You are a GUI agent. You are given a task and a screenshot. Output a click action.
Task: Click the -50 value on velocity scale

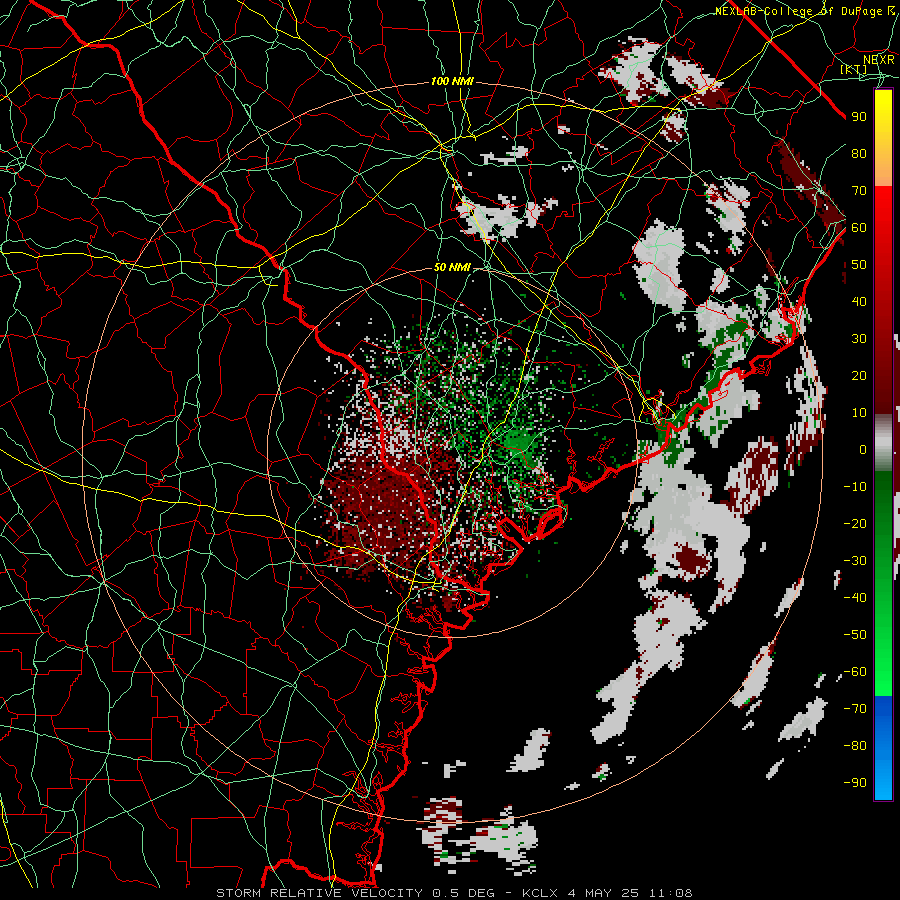pos(855,635)
